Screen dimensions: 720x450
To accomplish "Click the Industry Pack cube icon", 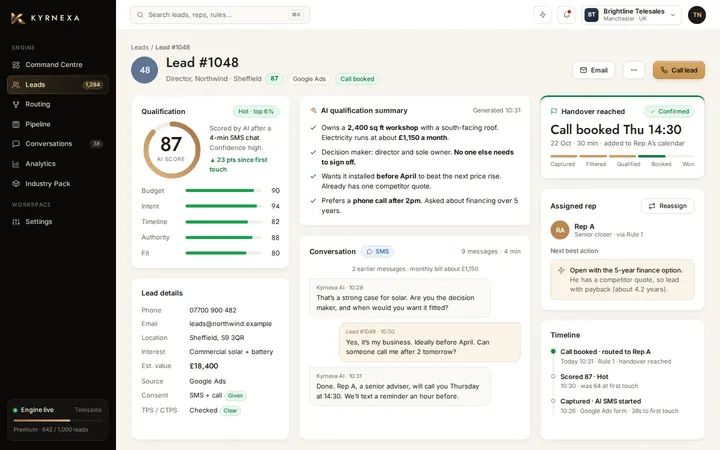I will [16, 184].
